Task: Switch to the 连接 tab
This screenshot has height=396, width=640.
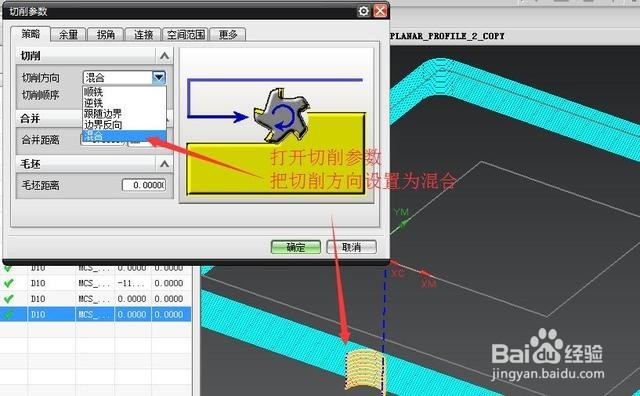Action: point(143,35)
